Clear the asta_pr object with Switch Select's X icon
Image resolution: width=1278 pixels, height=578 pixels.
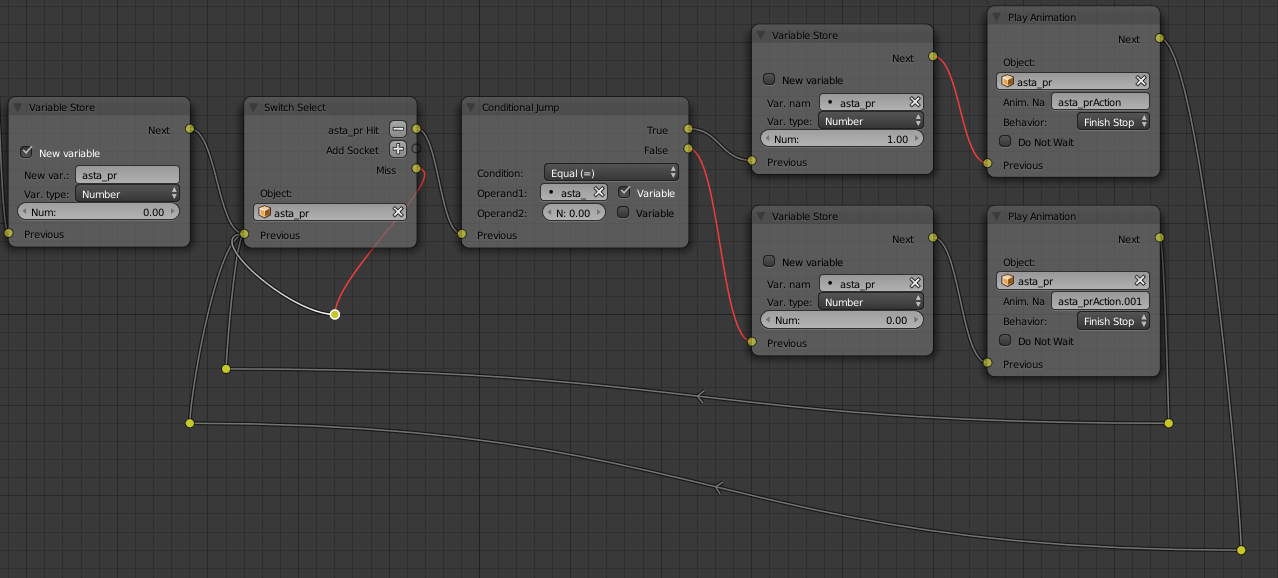click(x=398, y=212)
